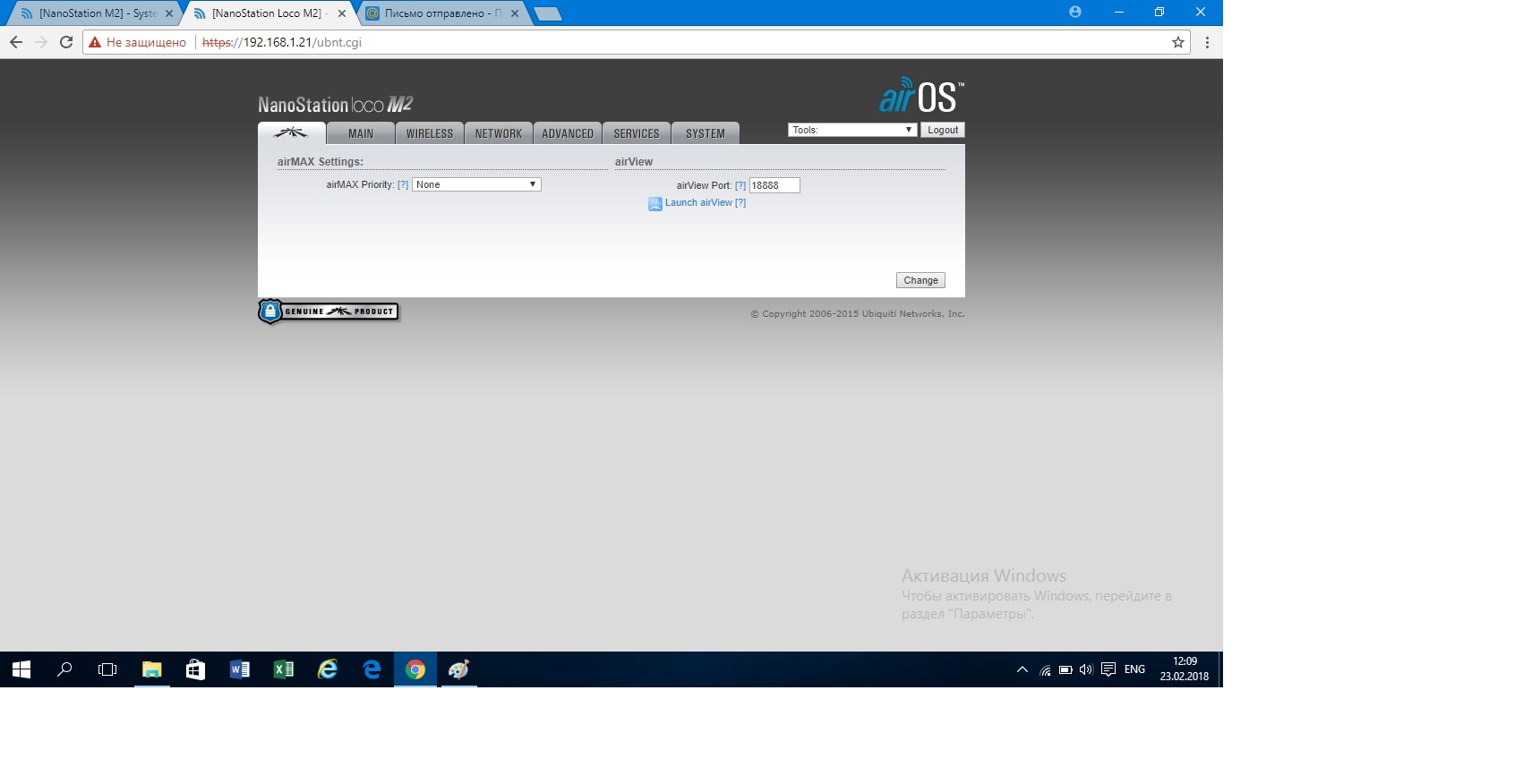Image resolution: width=1540 pixels, height=784 pixels.
Task: Click Chrome icon in taskbar
Action: (415, 669)
